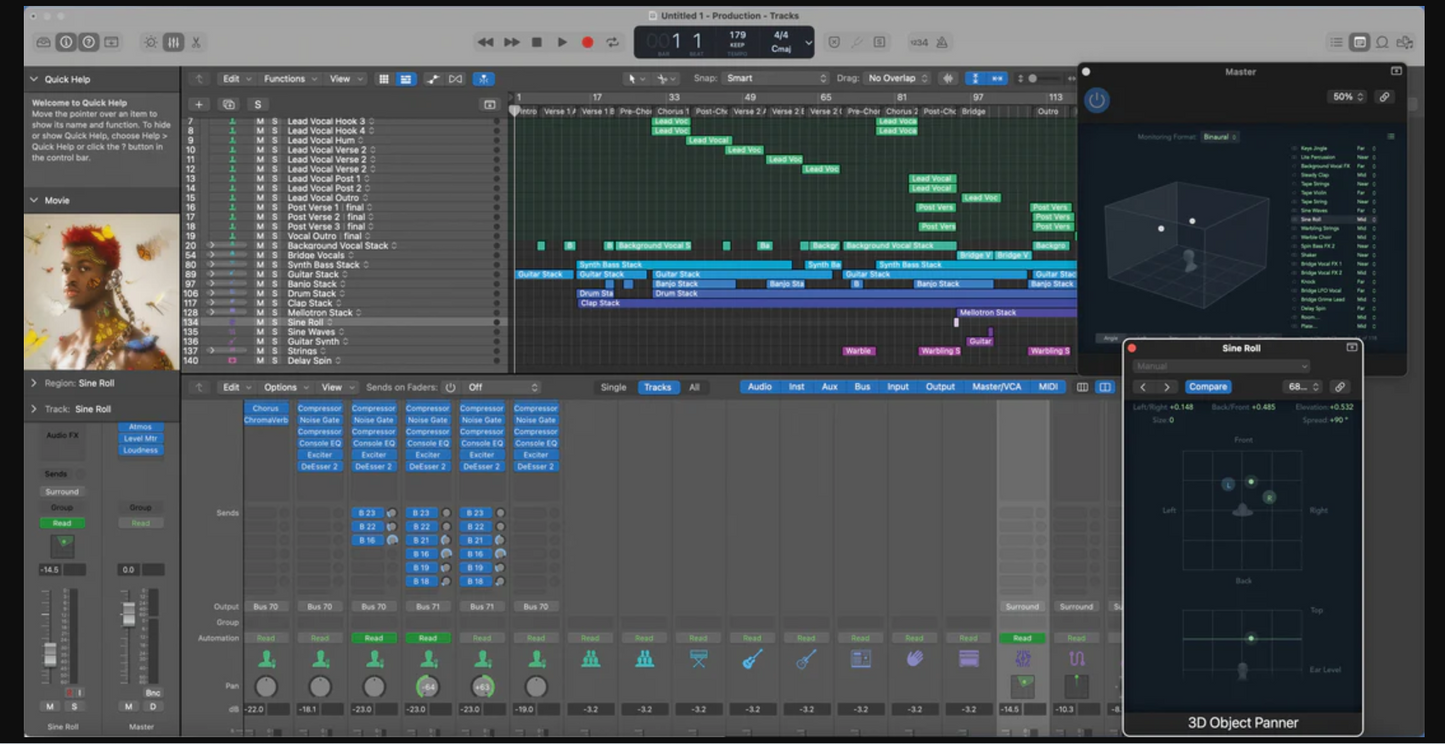Toggle the grid view icon in tracks toolbar
Image resolution: width=1445 pixels, height=744 pixels.
[x=384, y=78]
